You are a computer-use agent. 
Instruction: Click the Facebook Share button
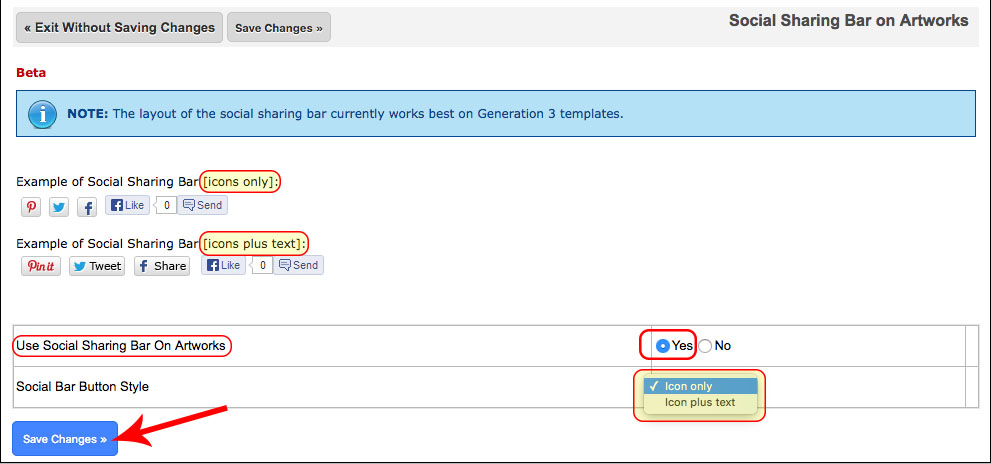[162, 266]
